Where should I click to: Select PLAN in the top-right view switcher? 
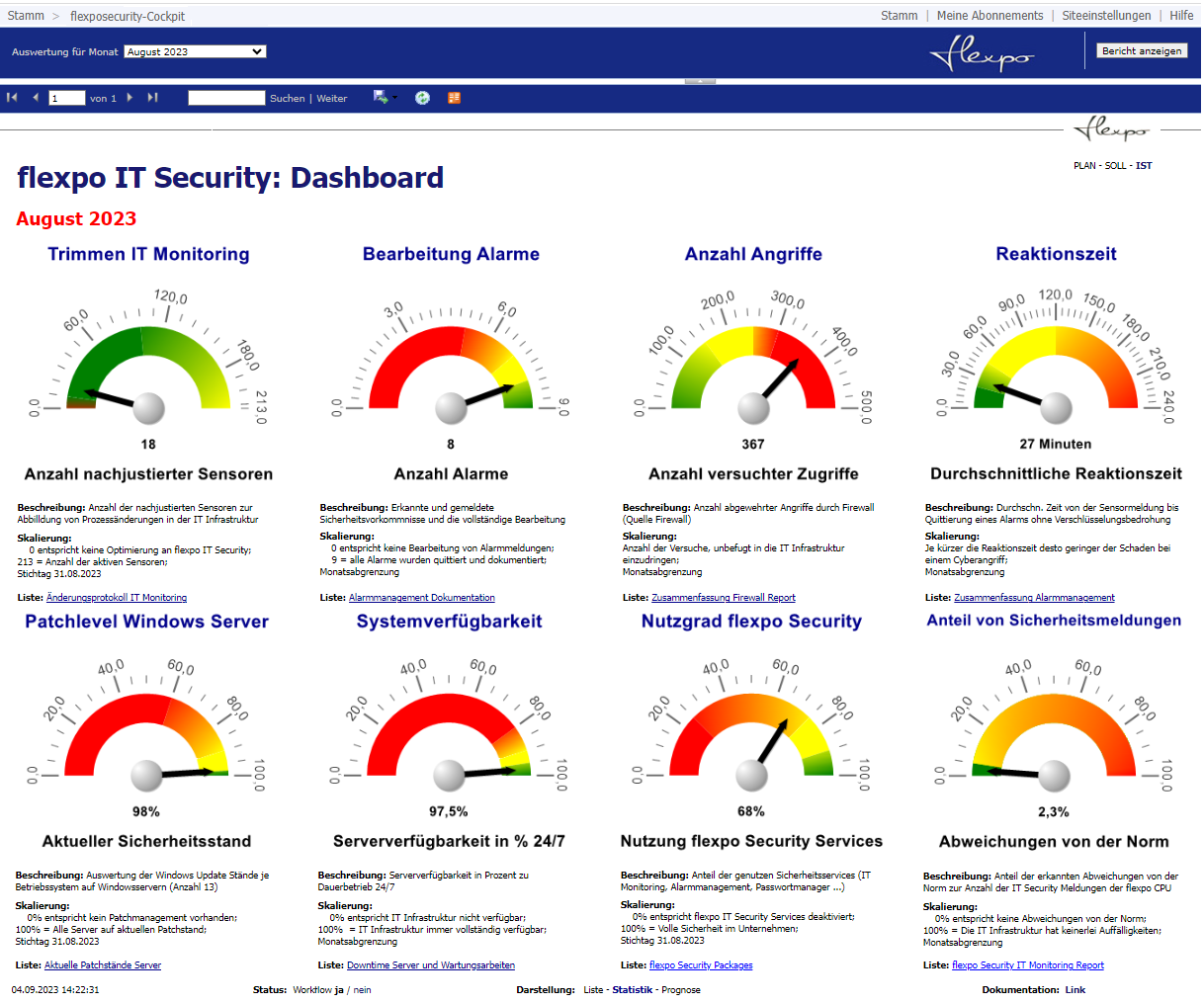pos(1084,166)
